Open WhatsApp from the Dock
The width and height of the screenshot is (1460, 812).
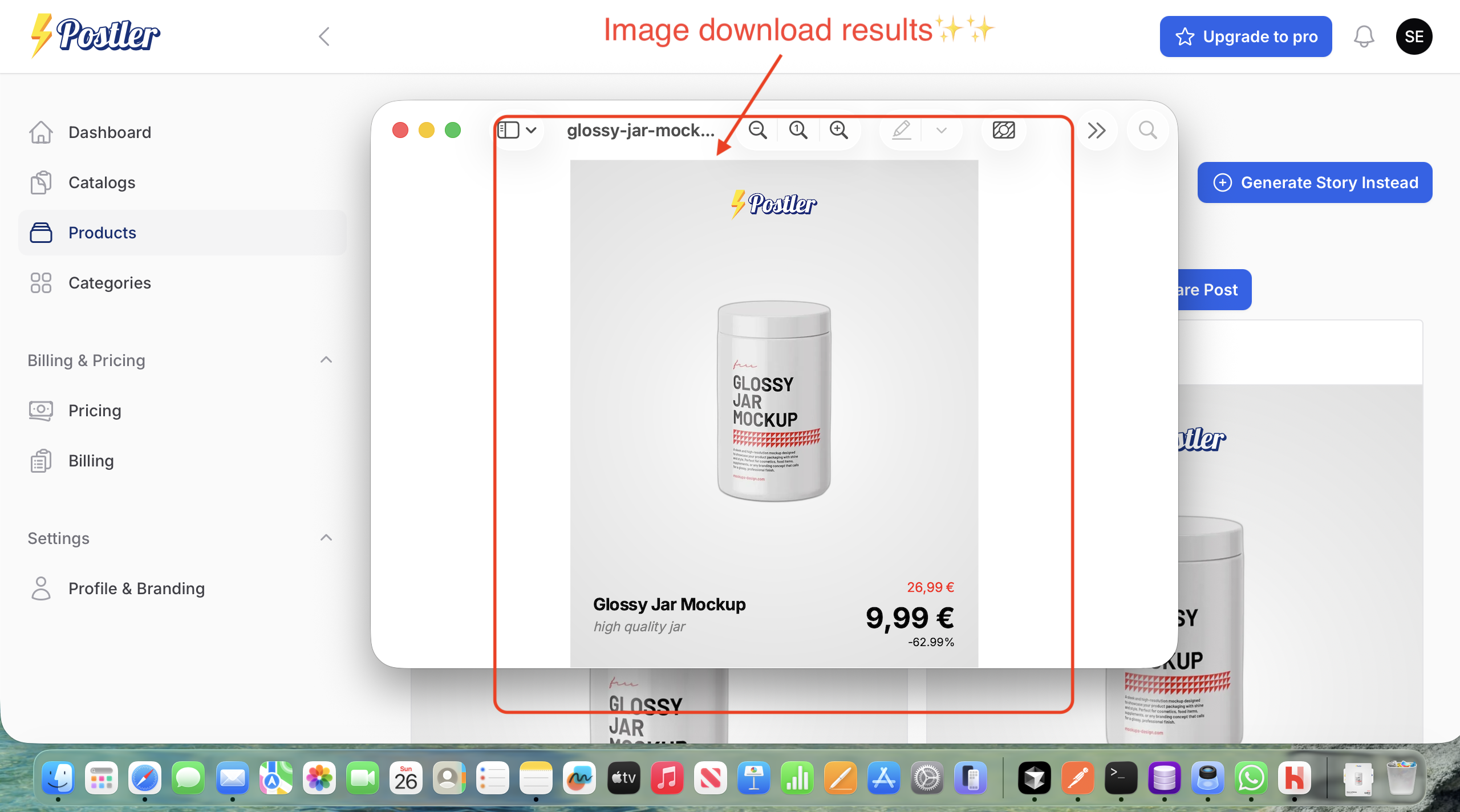click(1251, 778)
